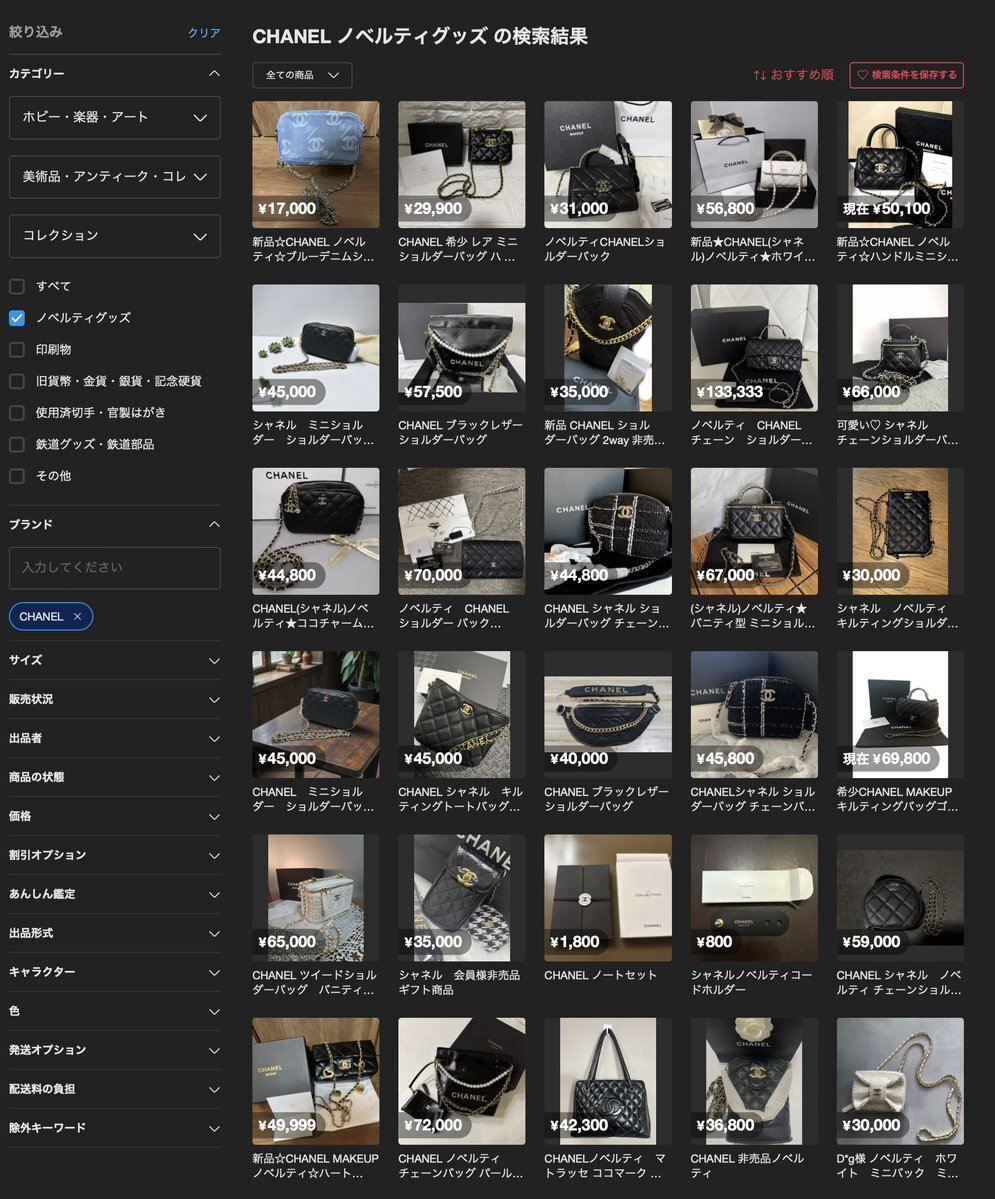Screen dimensions: 995x1199
Task: Open the ¥70,000 ノベルティ shoulder bag thumbnail
Action: click(x=462, y=531)
